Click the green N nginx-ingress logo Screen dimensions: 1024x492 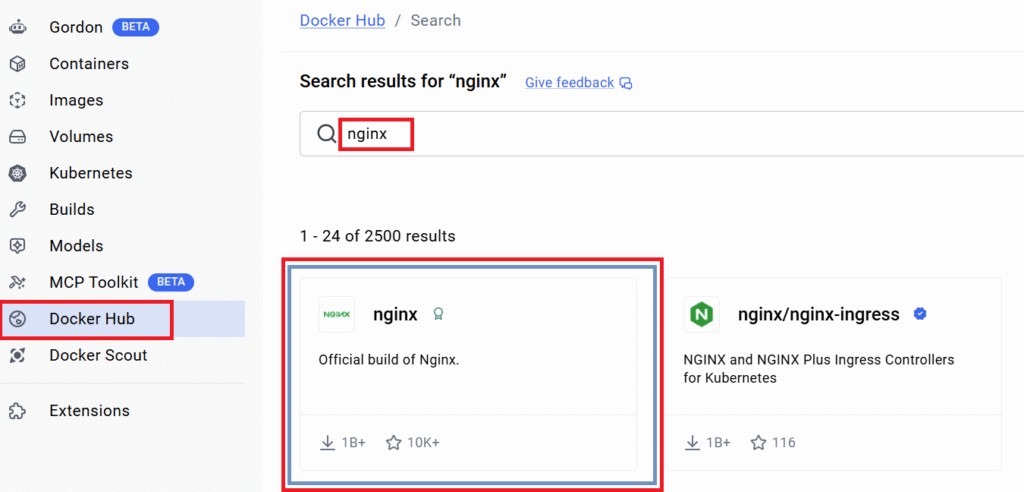[701, 314]
